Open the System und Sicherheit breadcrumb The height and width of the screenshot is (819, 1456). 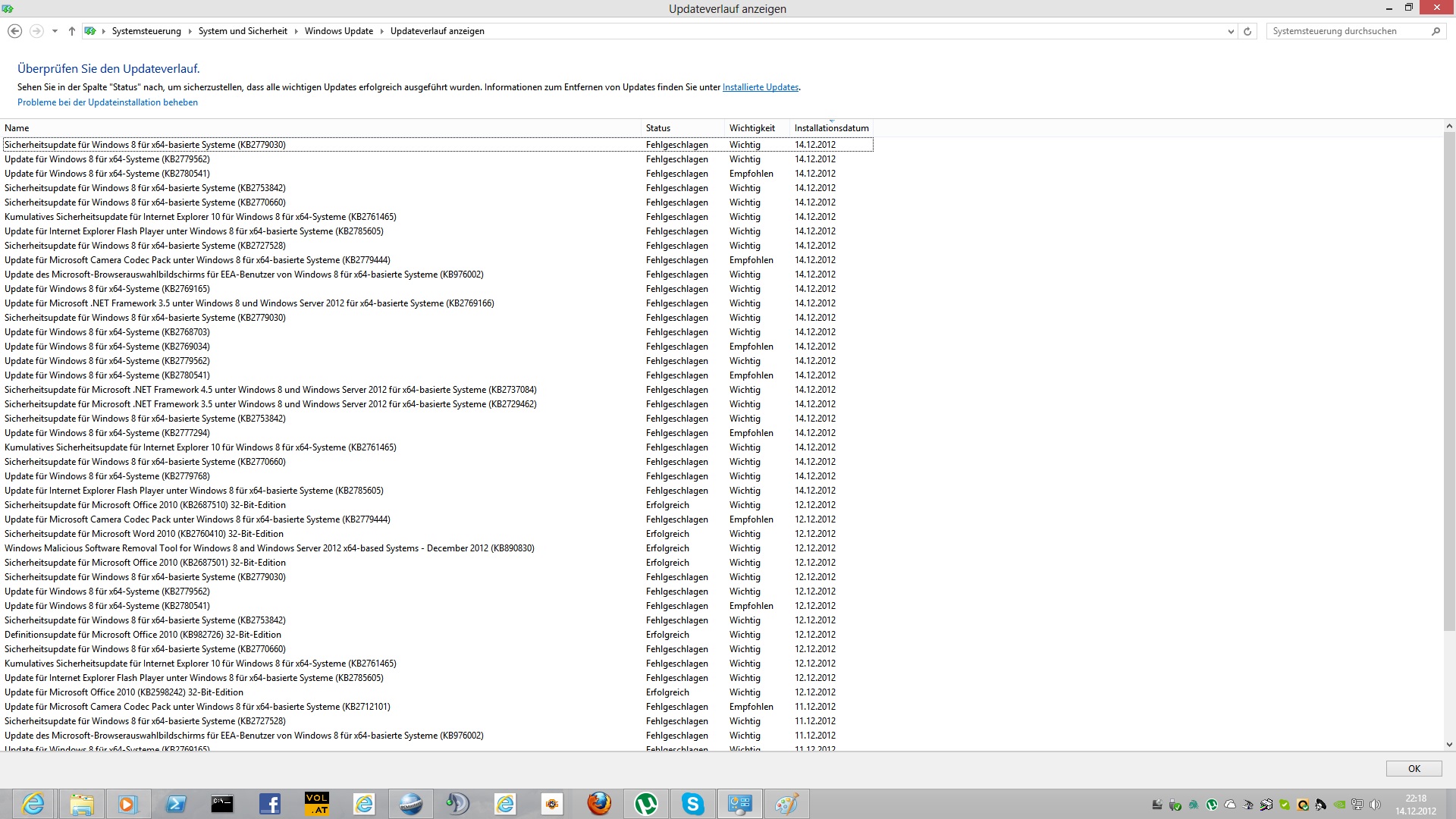point(243,31)
